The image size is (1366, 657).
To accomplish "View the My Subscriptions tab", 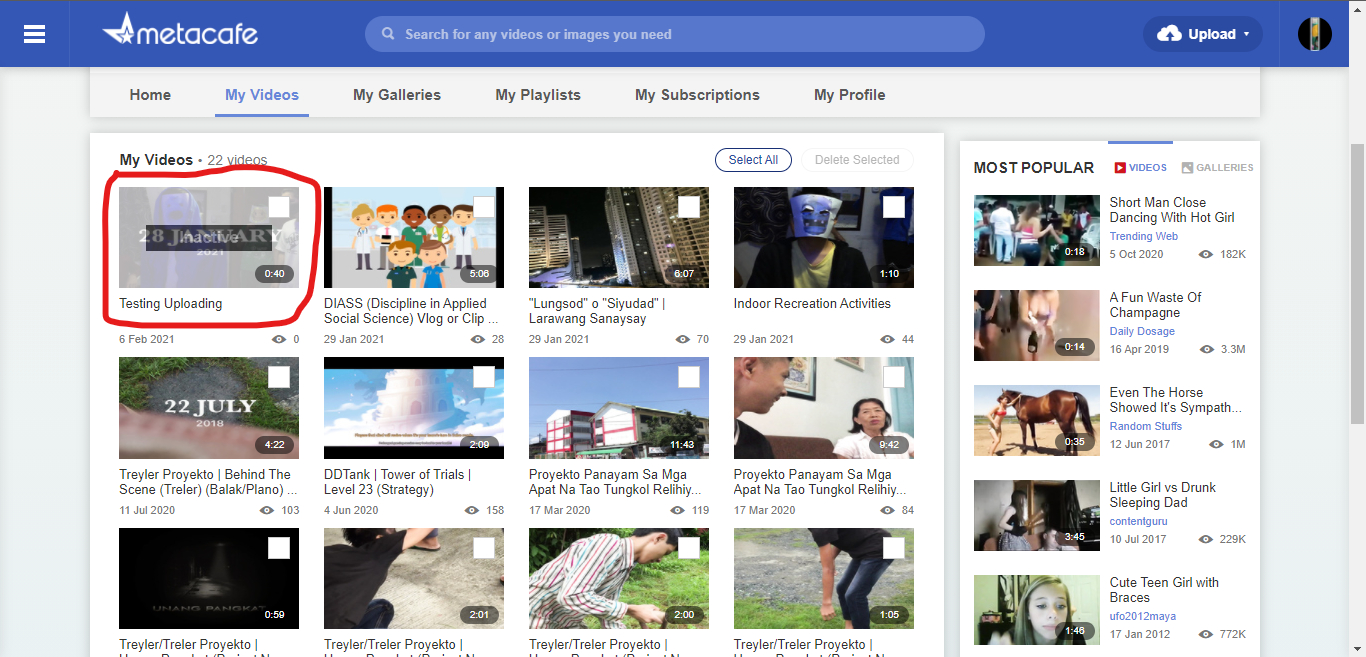I will [x=697, y=95].
